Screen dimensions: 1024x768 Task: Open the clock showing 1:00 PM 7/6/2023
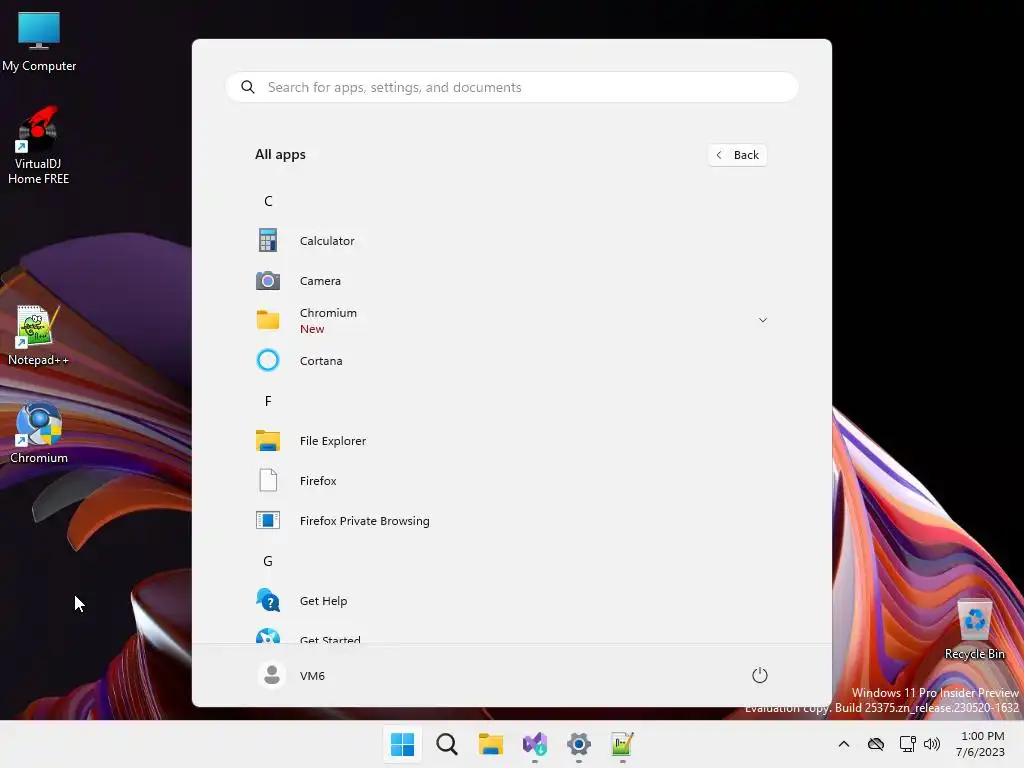coord(981,744)
